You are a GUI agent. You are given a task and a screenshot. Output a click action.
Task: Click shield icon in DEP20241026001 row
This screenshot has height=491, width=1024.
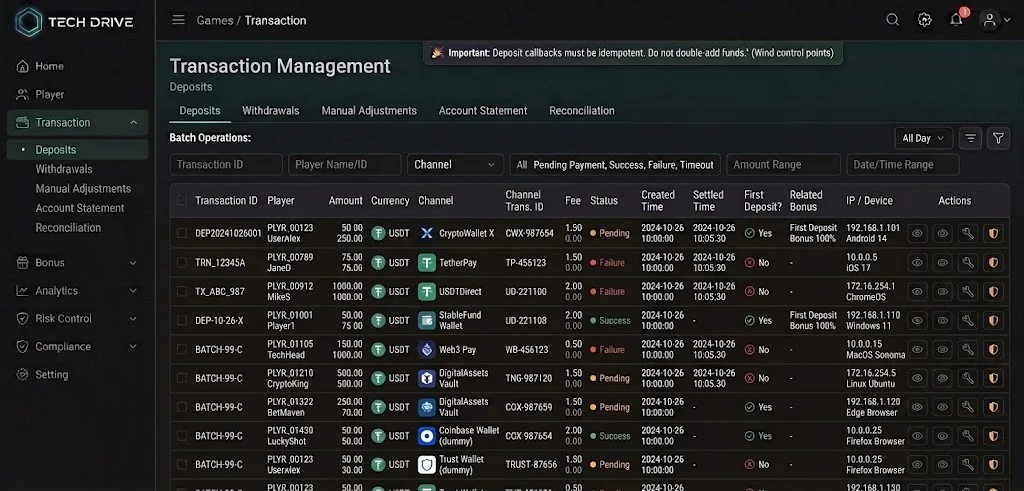[x=993, y=233]
